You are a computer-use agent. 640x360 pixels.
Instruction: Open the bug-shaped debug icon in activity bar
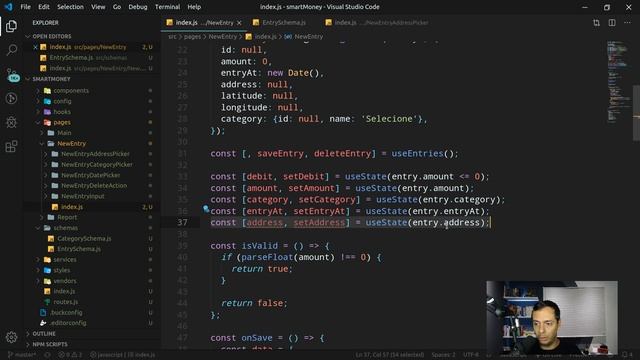(x=11, y=122)
